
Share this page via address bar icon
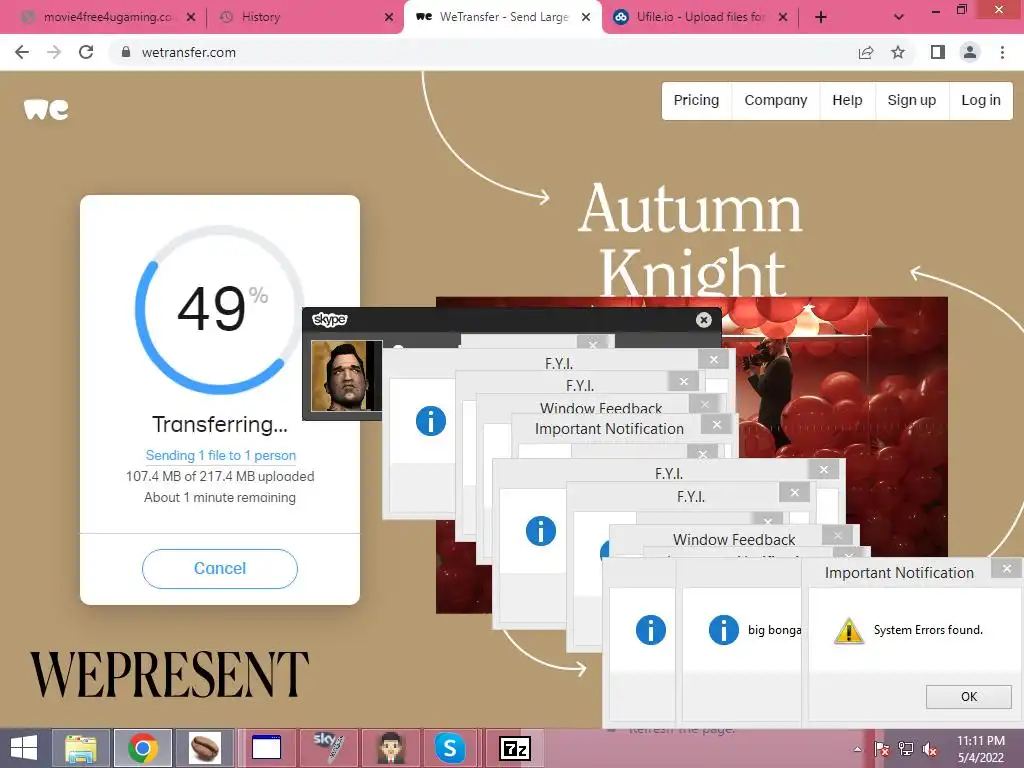point(866,52)
